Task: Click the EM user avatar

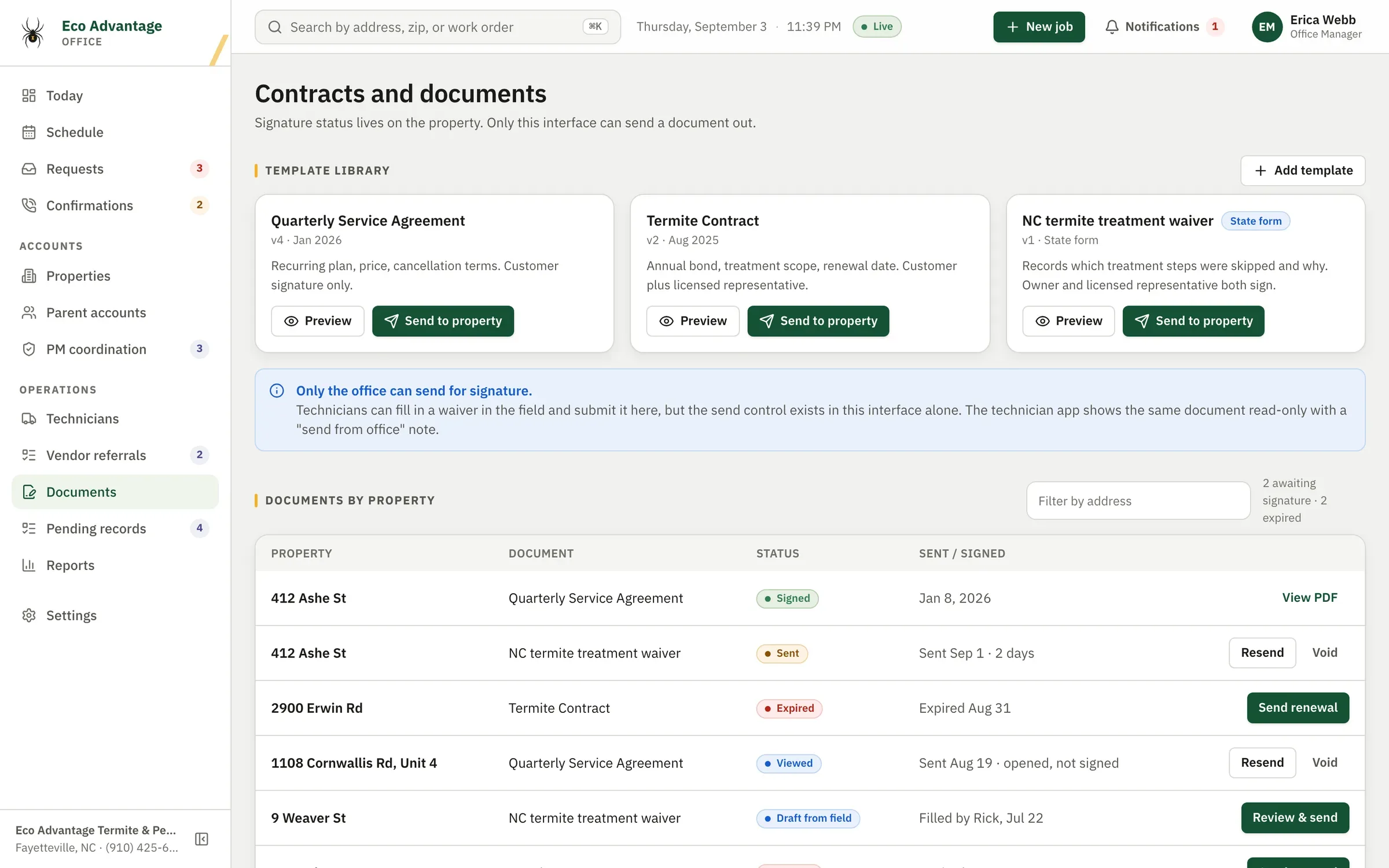Action: click(x=1267, y=27)
